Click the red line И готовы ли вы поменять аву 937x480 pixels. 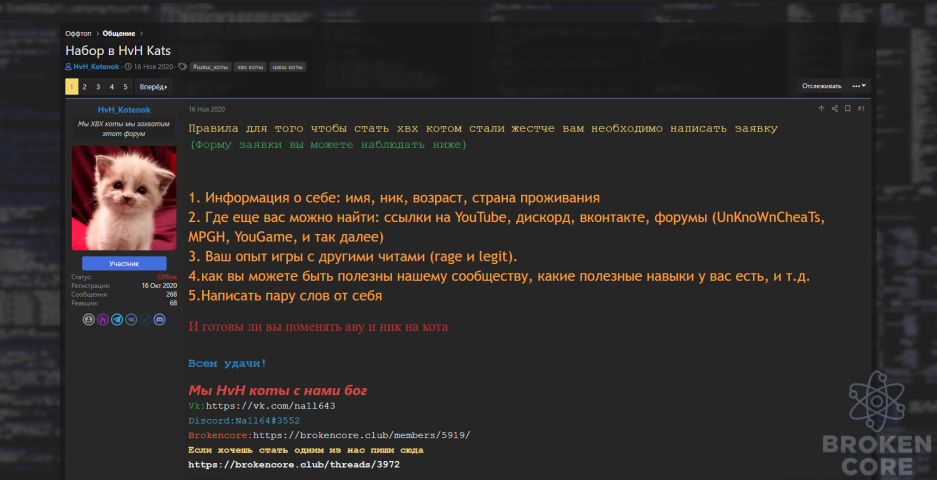click(x=318, y=327)
